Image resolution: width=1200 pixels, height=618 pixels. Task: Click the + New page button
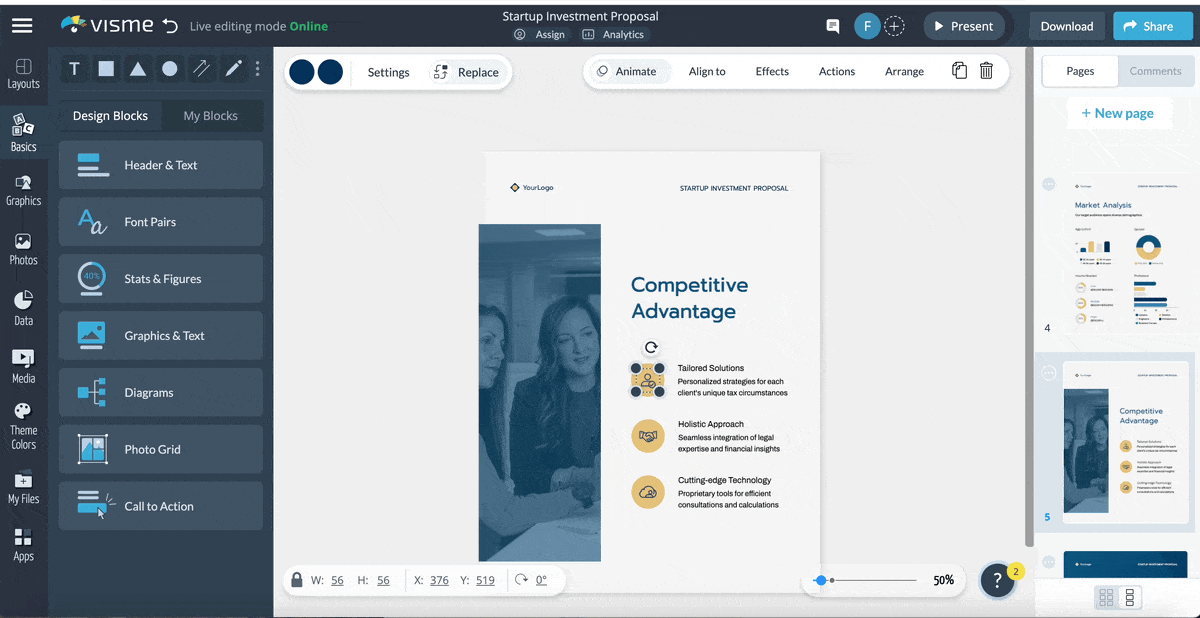coord(1119,113)
